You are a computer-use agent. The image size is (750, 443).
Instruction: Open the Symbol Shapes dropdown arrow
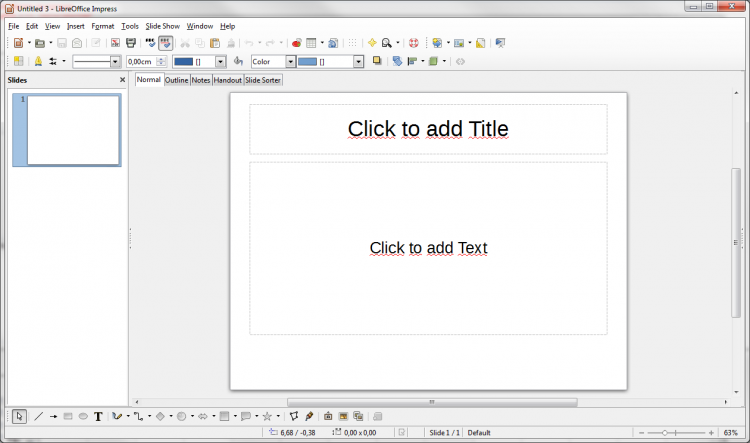click(192, 417)
